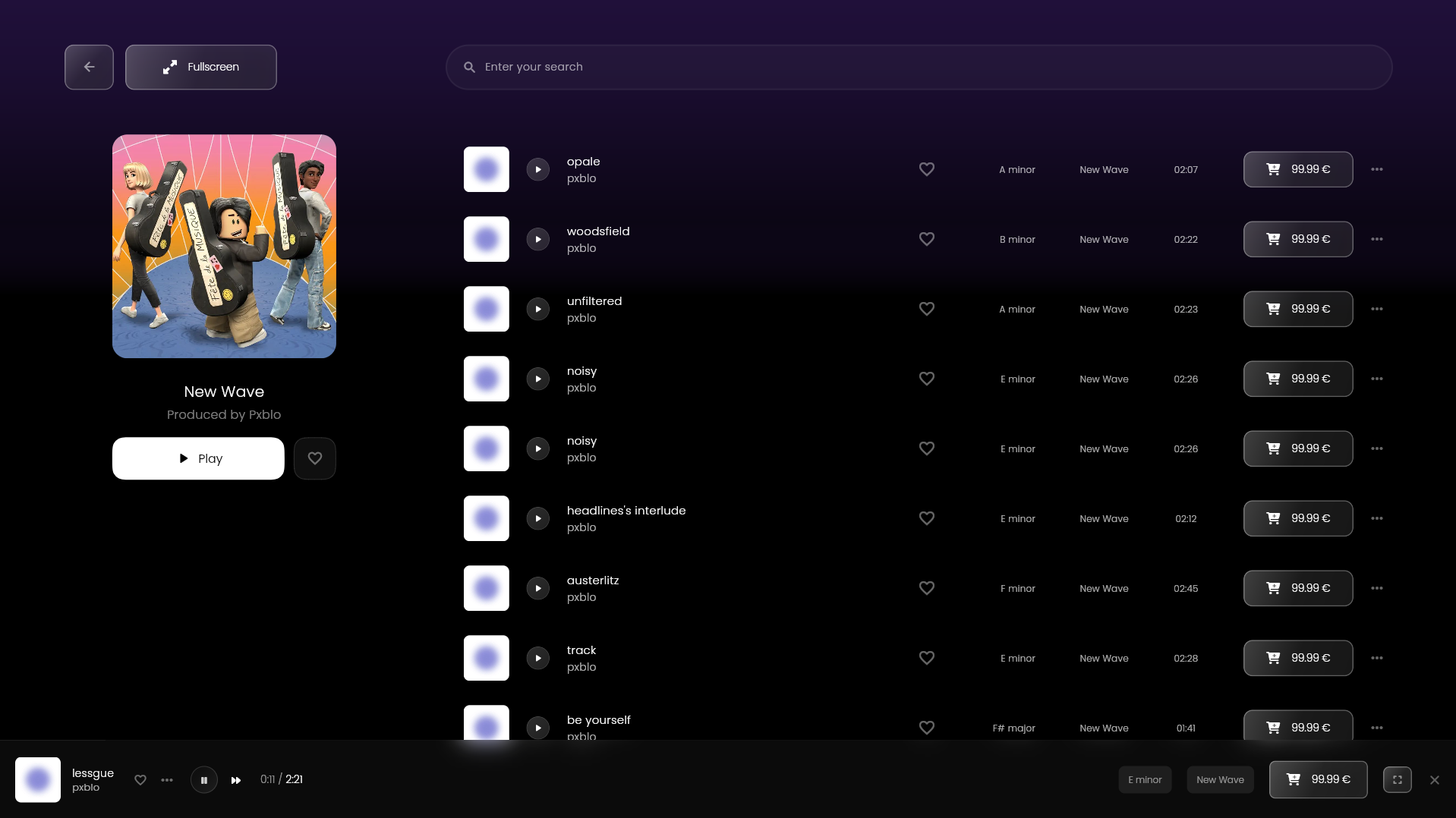Open Fullscreen mode
The height and width of the screenshot is (818, 1456).
click(200, 67)
